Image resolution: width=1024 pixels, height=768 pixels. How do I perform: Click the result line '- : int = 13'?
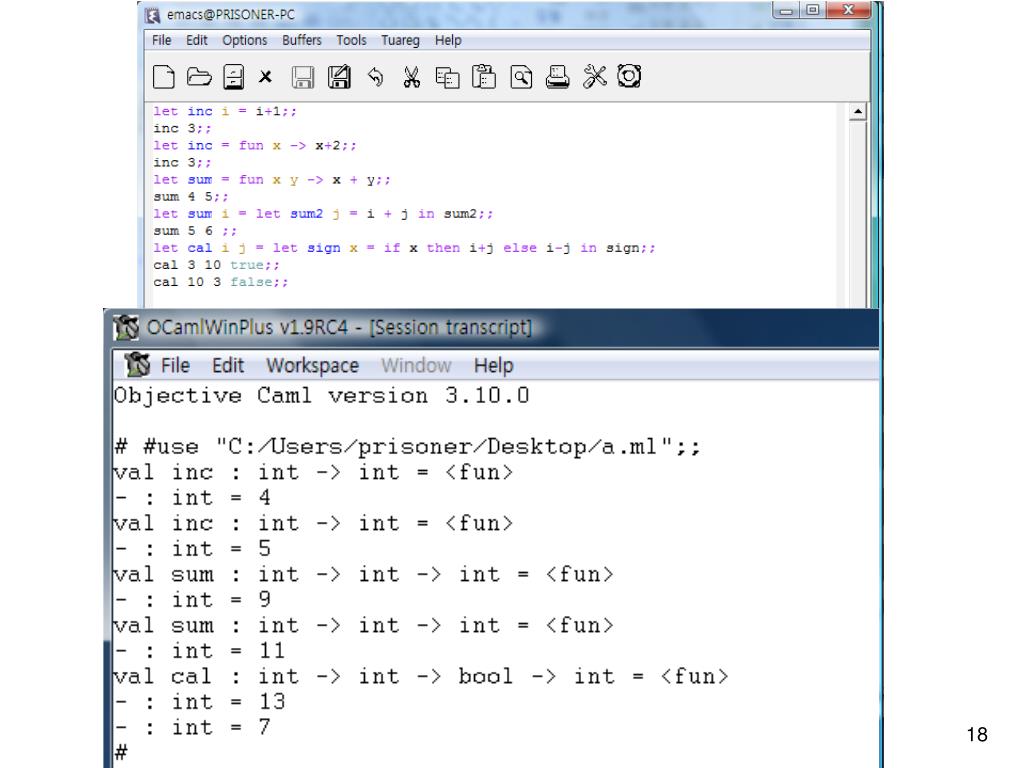click(200, 702)
